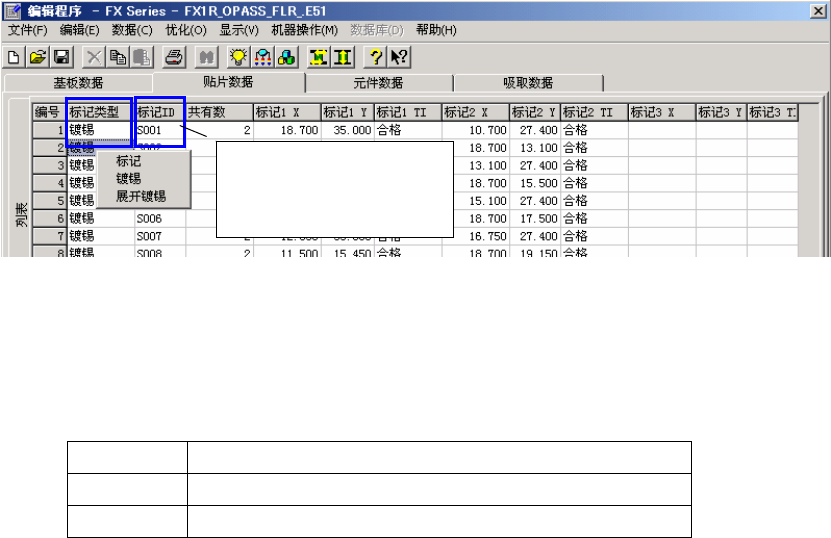The width and height of the screenshot is (831, 538).
Task: Click the three colored circles toolbar icon
Action: pyautogui.click(x=286, y=57)
